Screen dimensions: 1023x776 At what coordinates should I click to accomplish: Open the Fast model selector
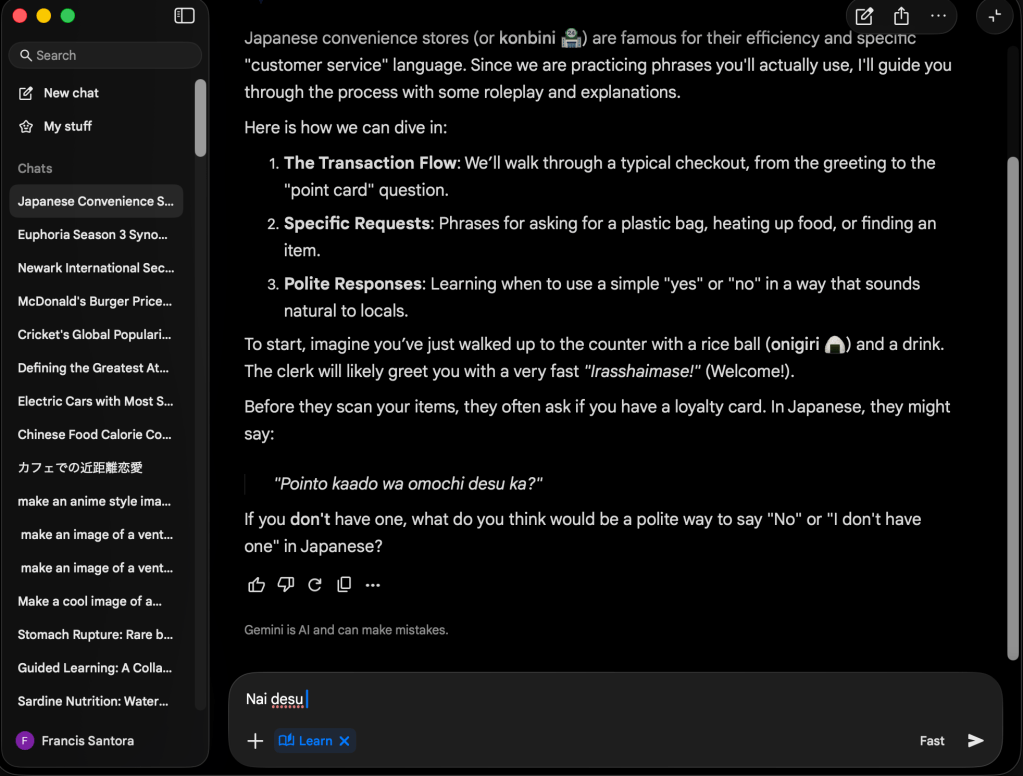pos(931,741)
